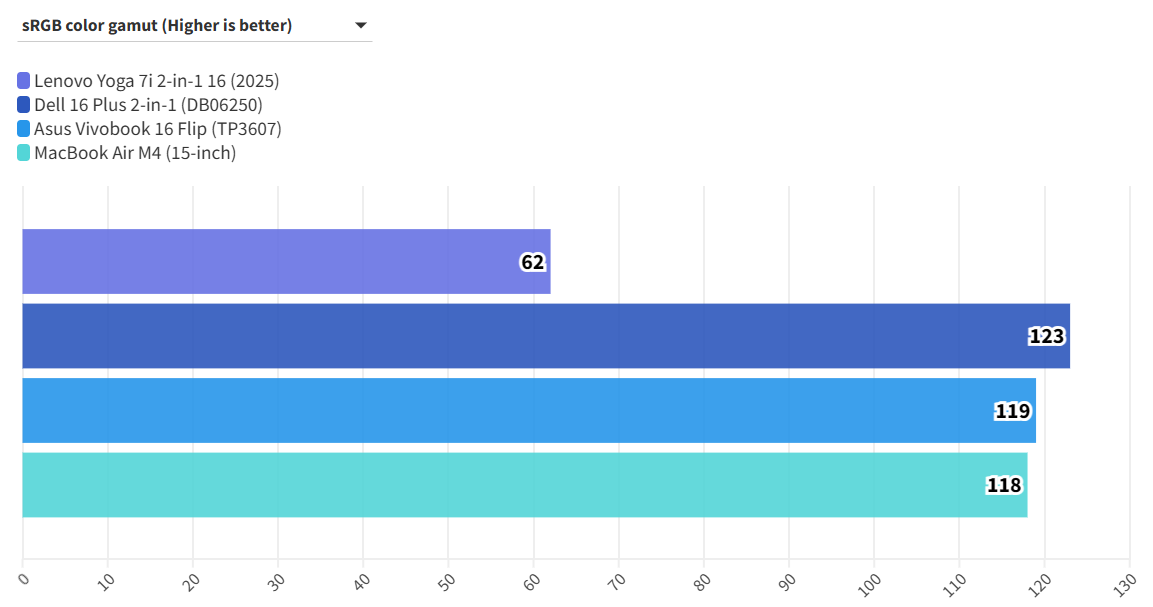Click the Lenovo Yoga 7i legend color swatch

pyautogui.click(x=24, y=81)
